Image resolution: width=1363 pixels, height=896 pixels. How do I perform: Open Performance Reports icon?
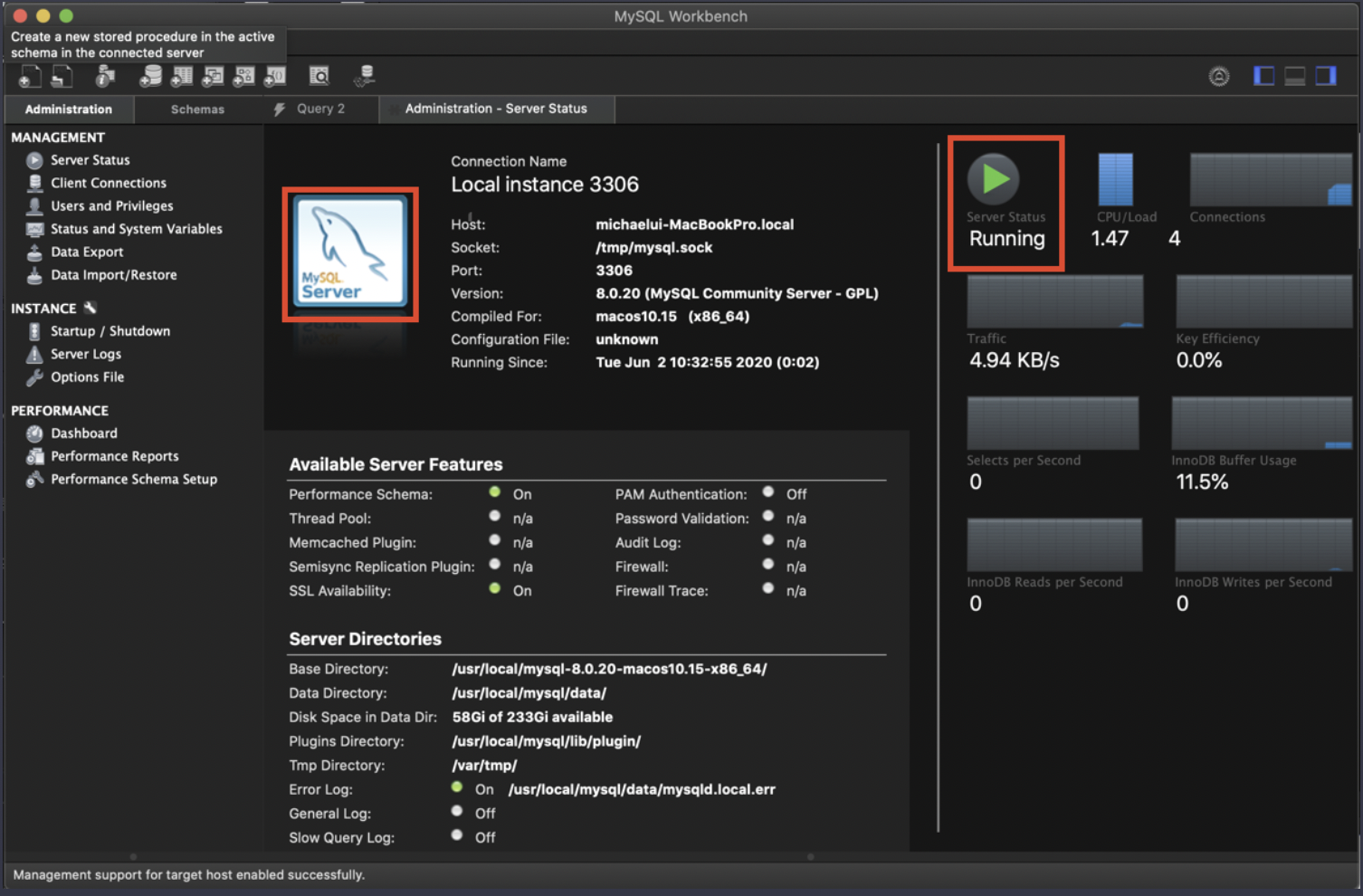pos(34,456)
